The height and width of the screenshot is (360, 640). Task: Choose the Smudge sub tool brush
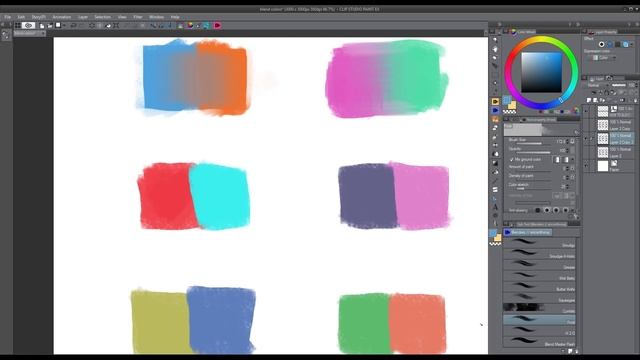539,242
